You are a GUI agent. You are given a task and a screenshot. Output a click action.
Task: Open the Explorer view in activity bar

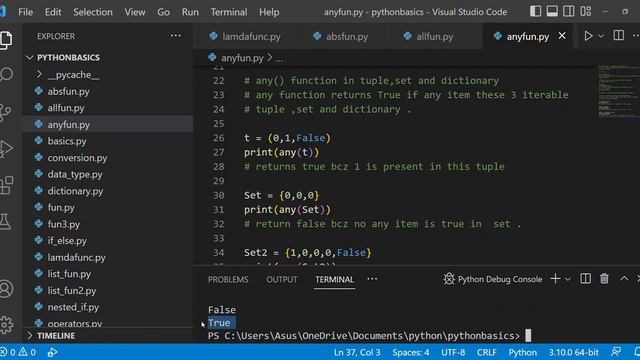click(x=6, y=40)
